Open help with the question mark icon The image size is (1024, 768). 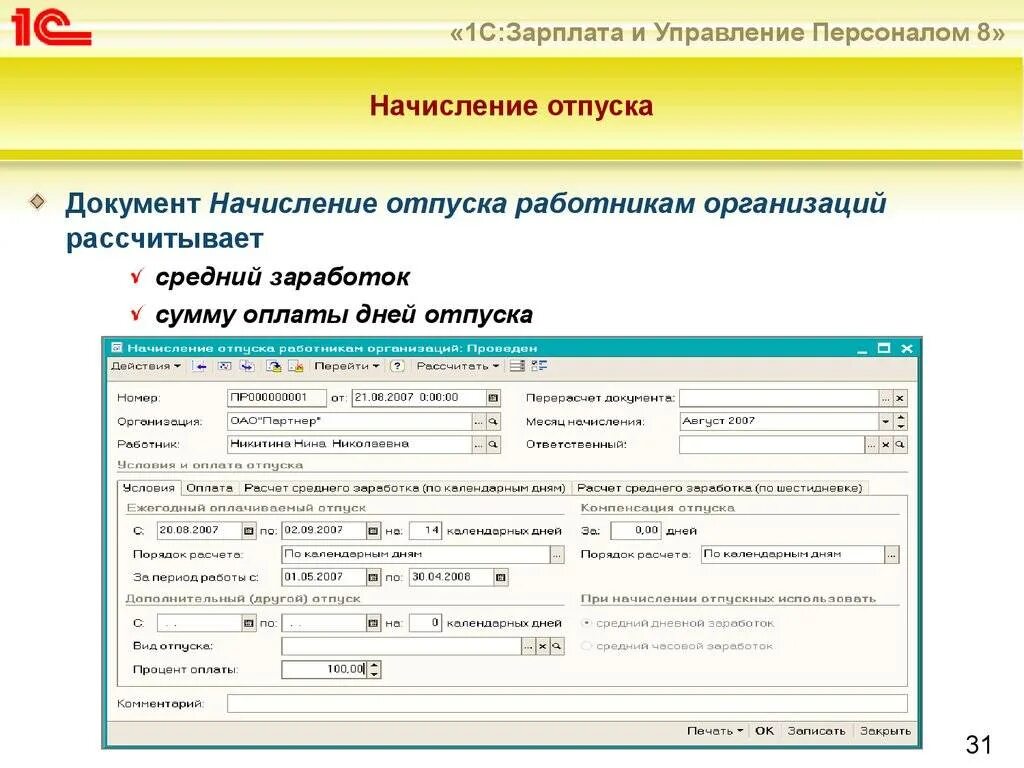397,366
